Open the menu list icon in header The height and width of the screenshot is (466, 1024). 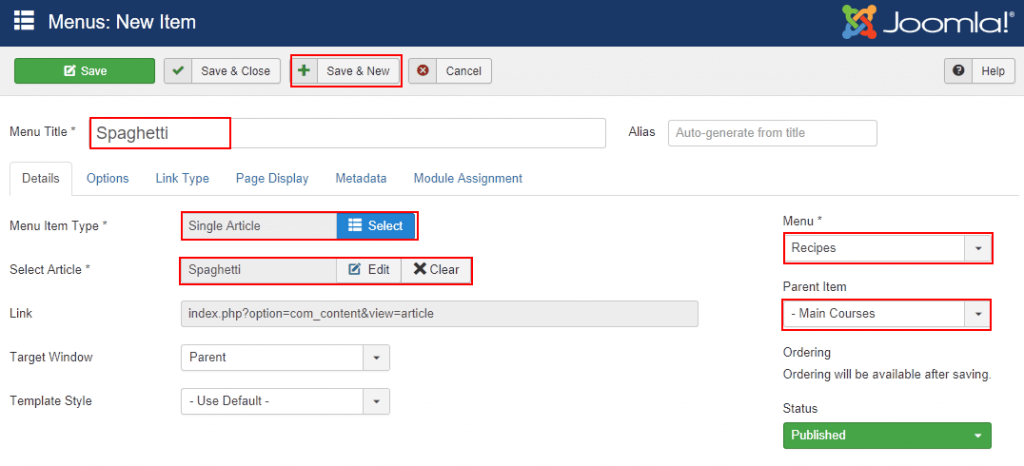[24, 20]
